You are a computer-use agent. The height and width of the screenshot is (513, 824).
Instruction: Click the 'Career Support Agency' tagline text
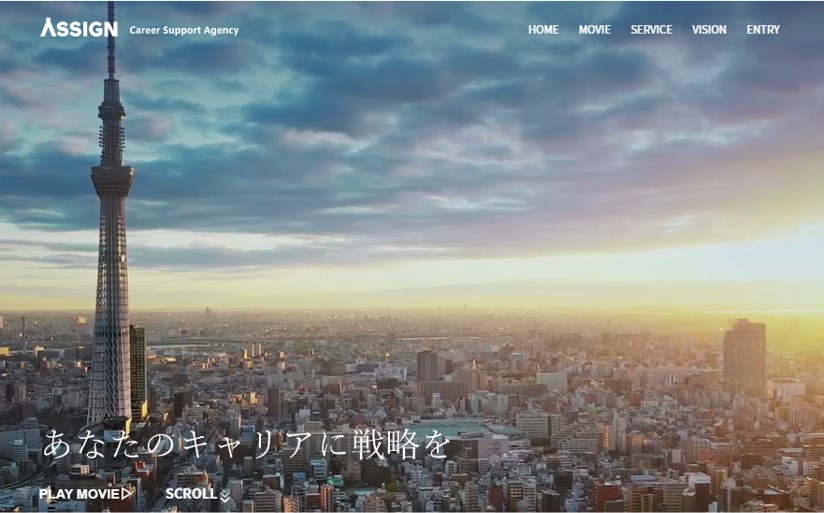point(184,30)
